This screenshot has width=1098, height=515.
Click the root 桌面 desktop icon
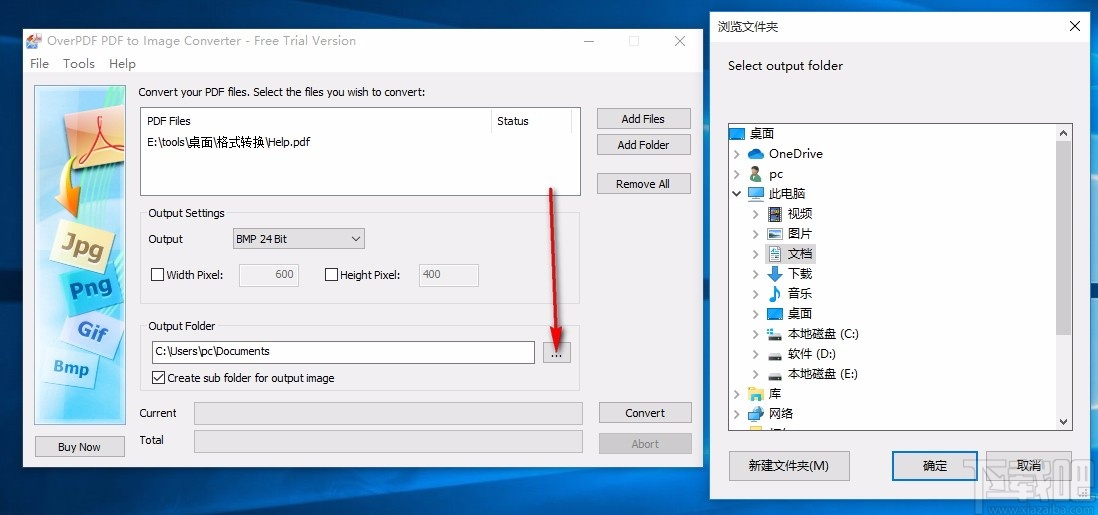coord(737,134)
